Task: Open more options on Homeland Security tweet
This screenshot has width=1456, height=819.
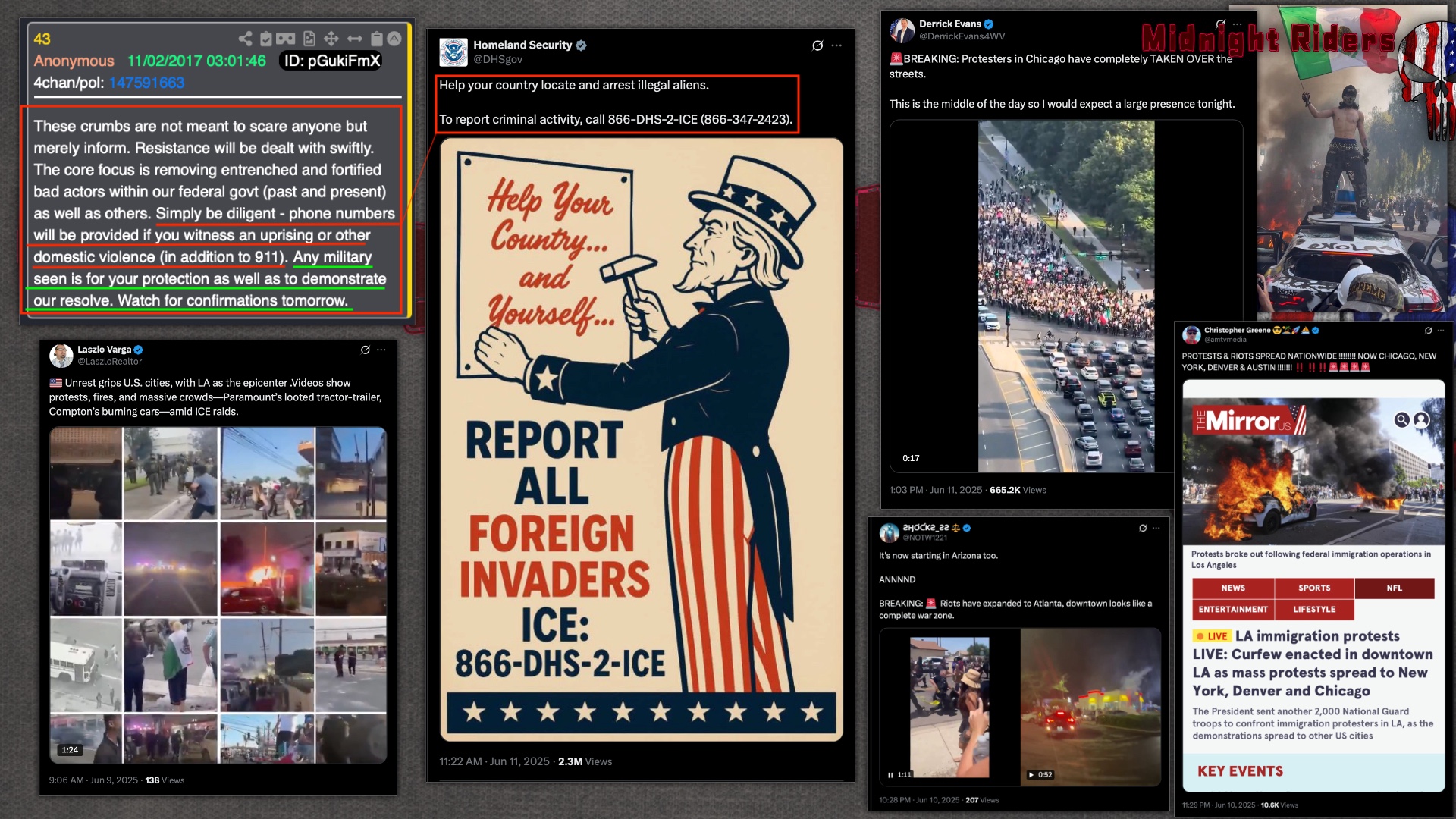Action: tap(836, 45)
